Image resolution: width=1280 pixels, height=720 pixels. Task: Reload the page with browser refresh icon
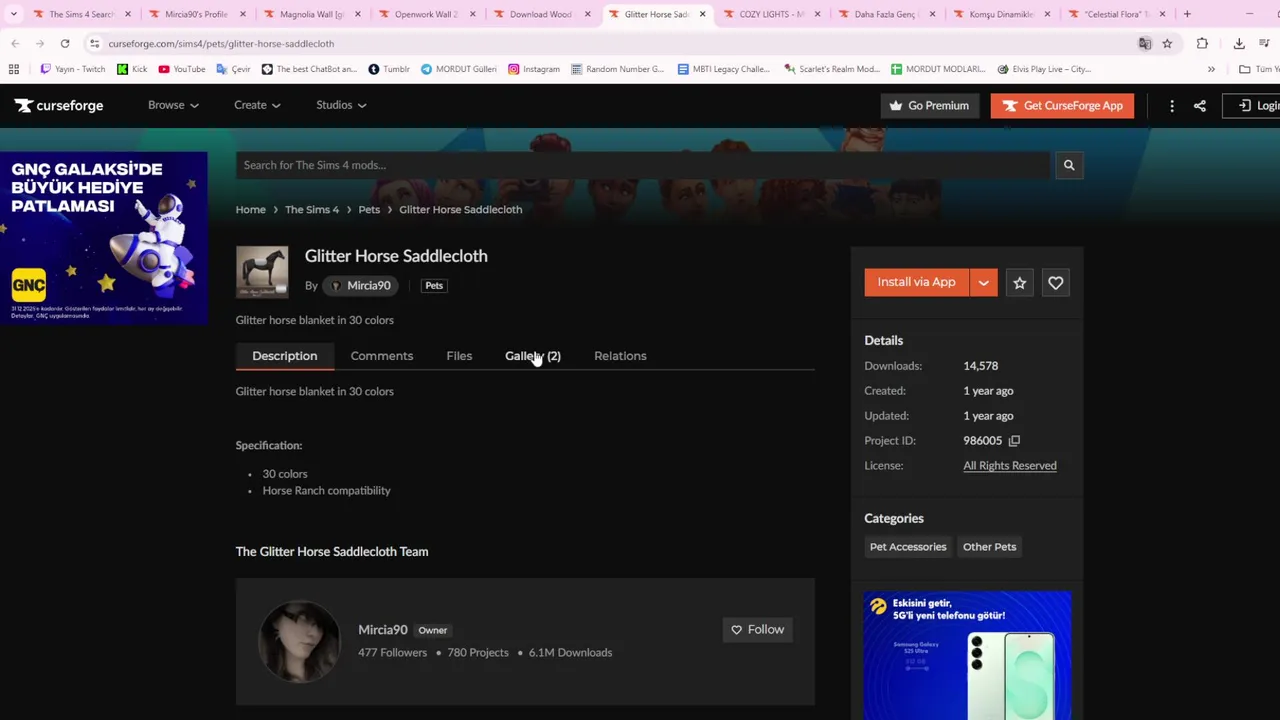[65, 44]
